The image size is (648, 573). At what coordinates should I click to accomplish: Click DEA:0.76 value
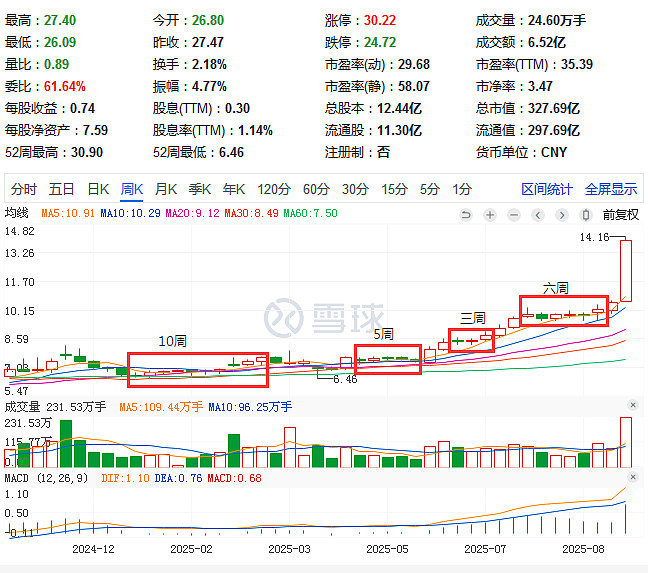(x=178, y=478)
